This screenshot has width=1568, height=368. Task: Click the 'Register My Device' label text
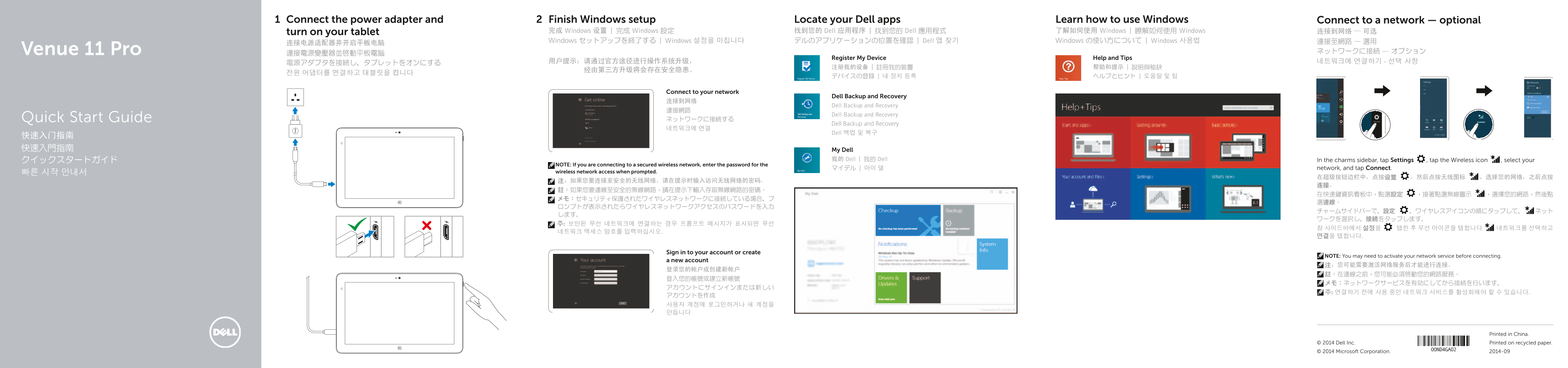click(x=858, y=58)
